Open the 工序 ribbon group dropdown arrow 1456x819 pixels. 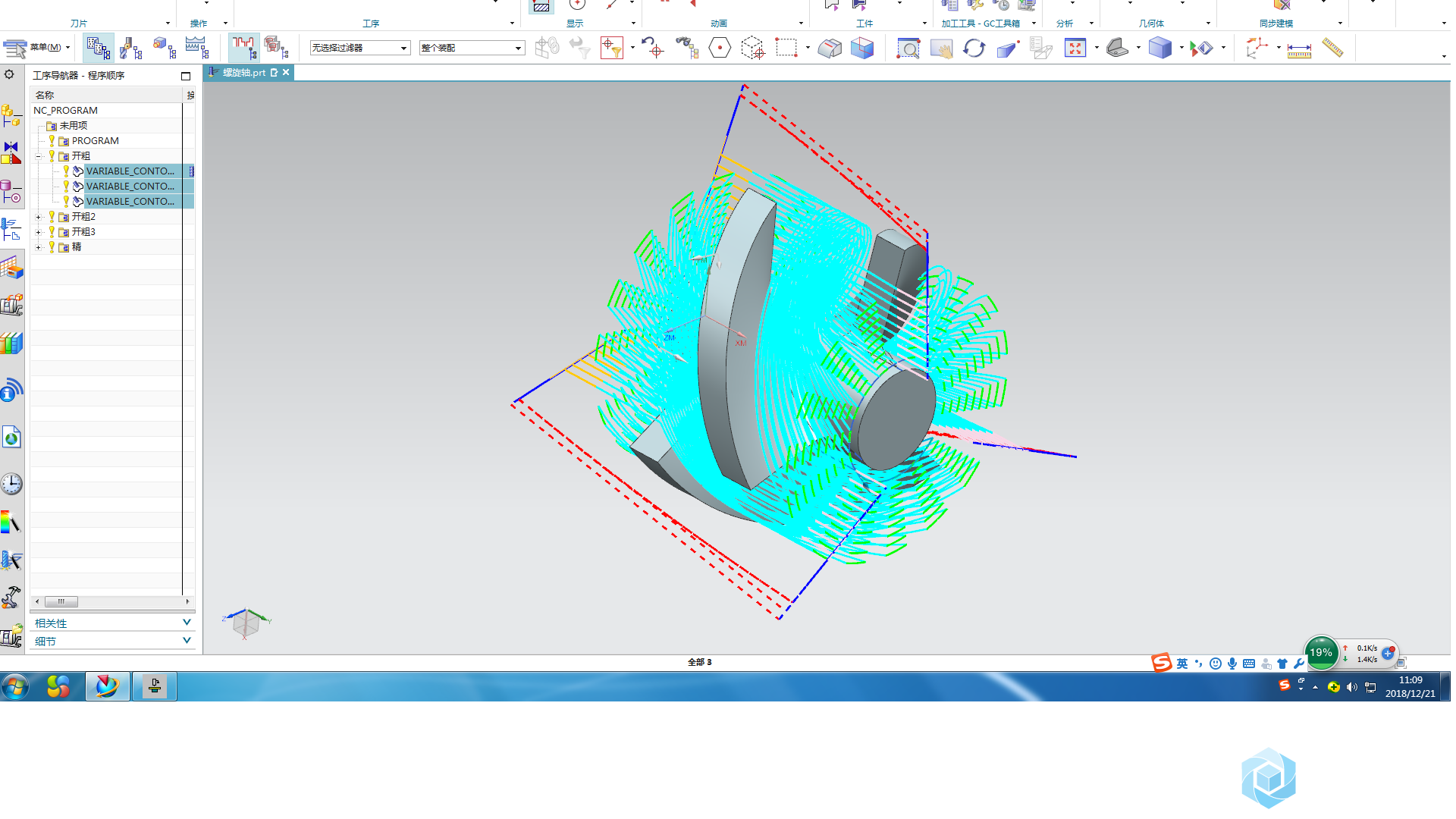(x=512, y=24)
